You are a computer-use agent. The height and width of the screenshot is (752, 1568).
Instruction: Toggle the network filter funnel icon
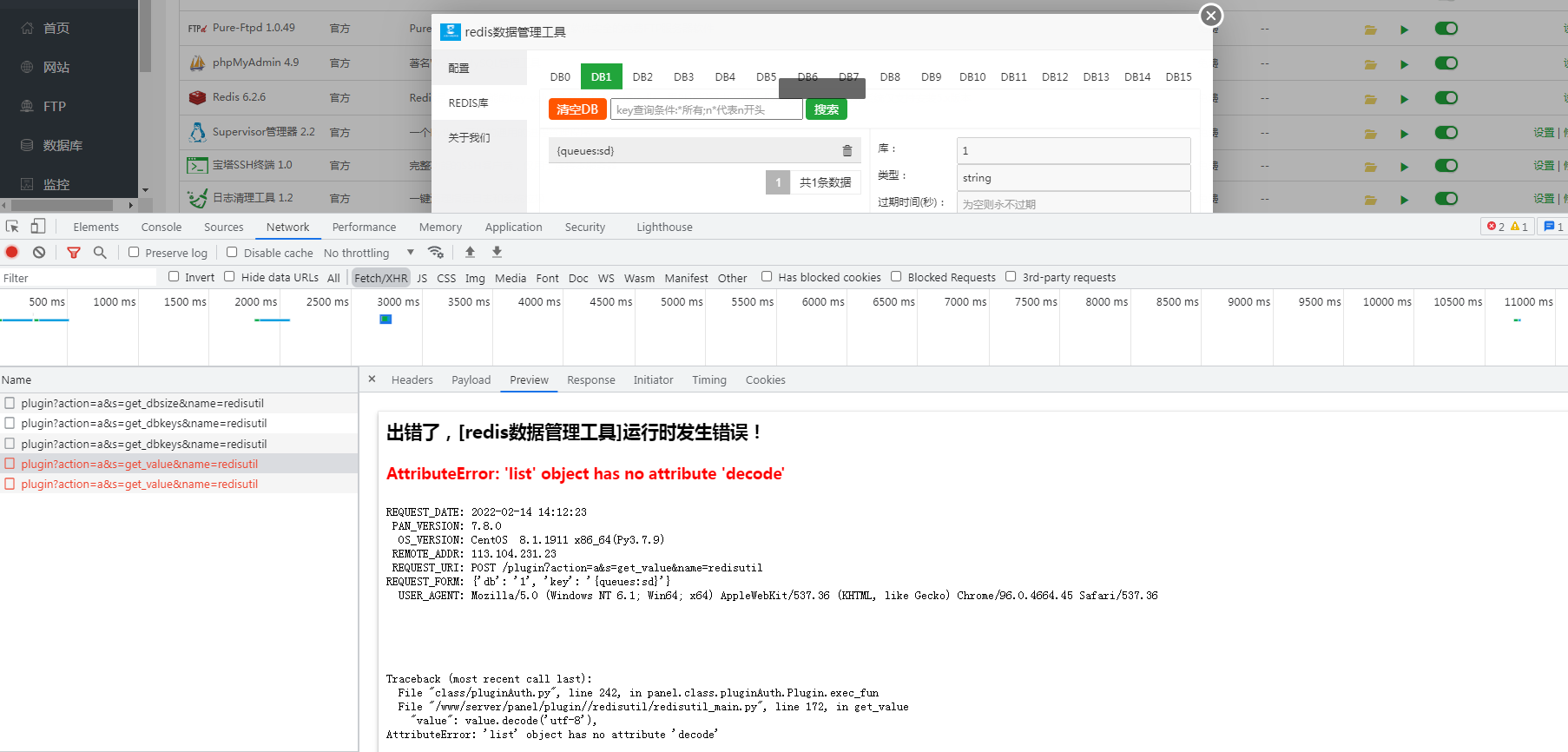pos(74,253)
